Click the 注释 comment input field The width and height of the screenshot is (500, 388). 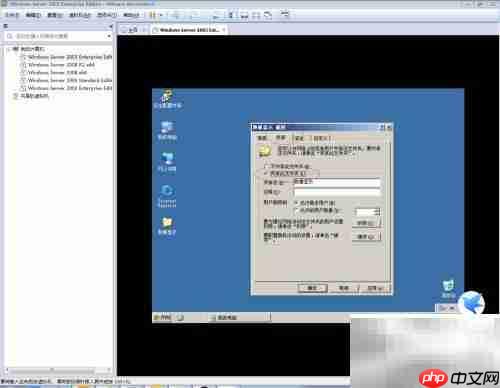(x=337, y=192)
